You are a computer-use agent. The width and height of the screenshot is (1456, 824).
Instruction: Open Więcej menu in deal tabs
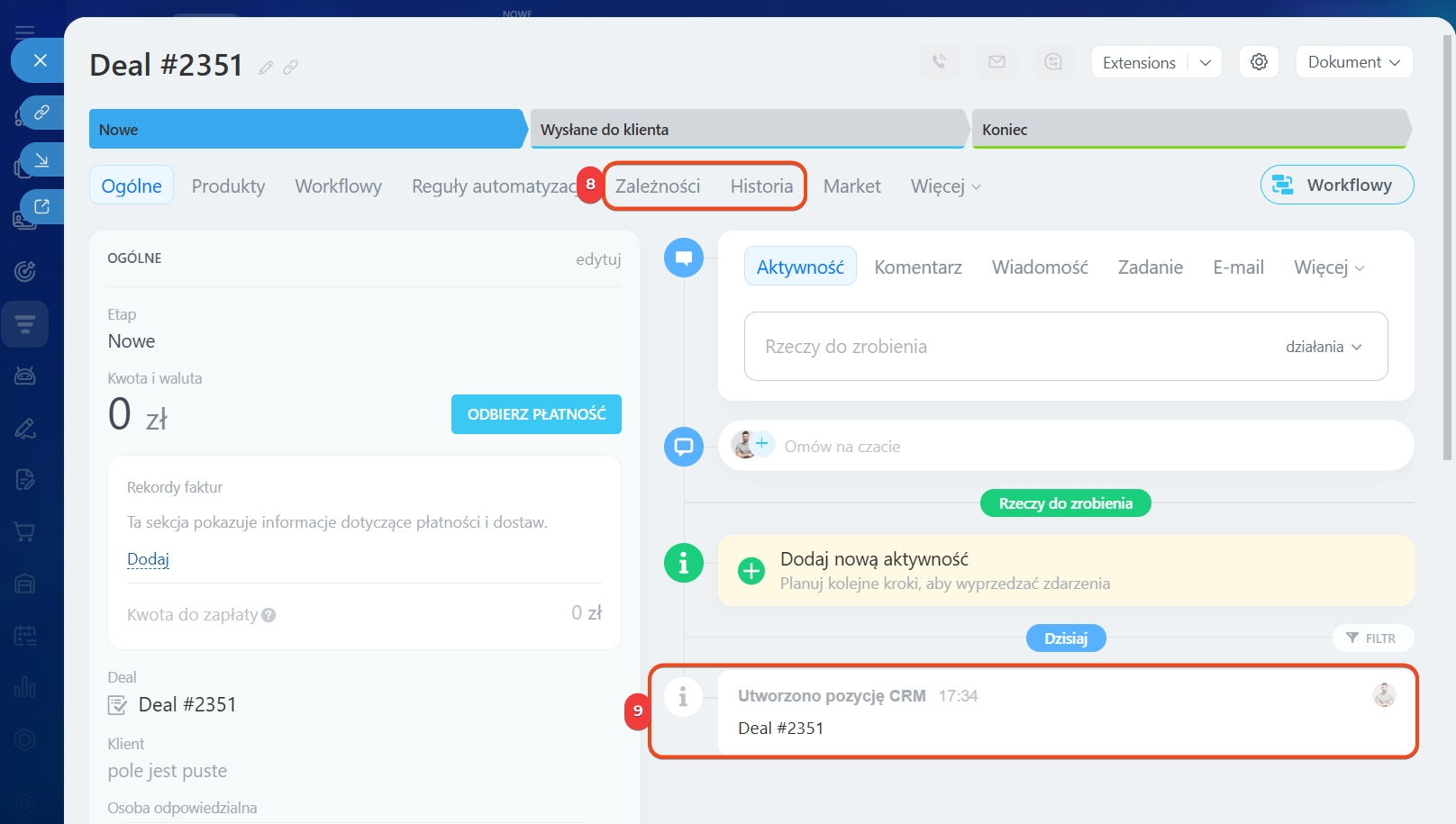point(945,186)
